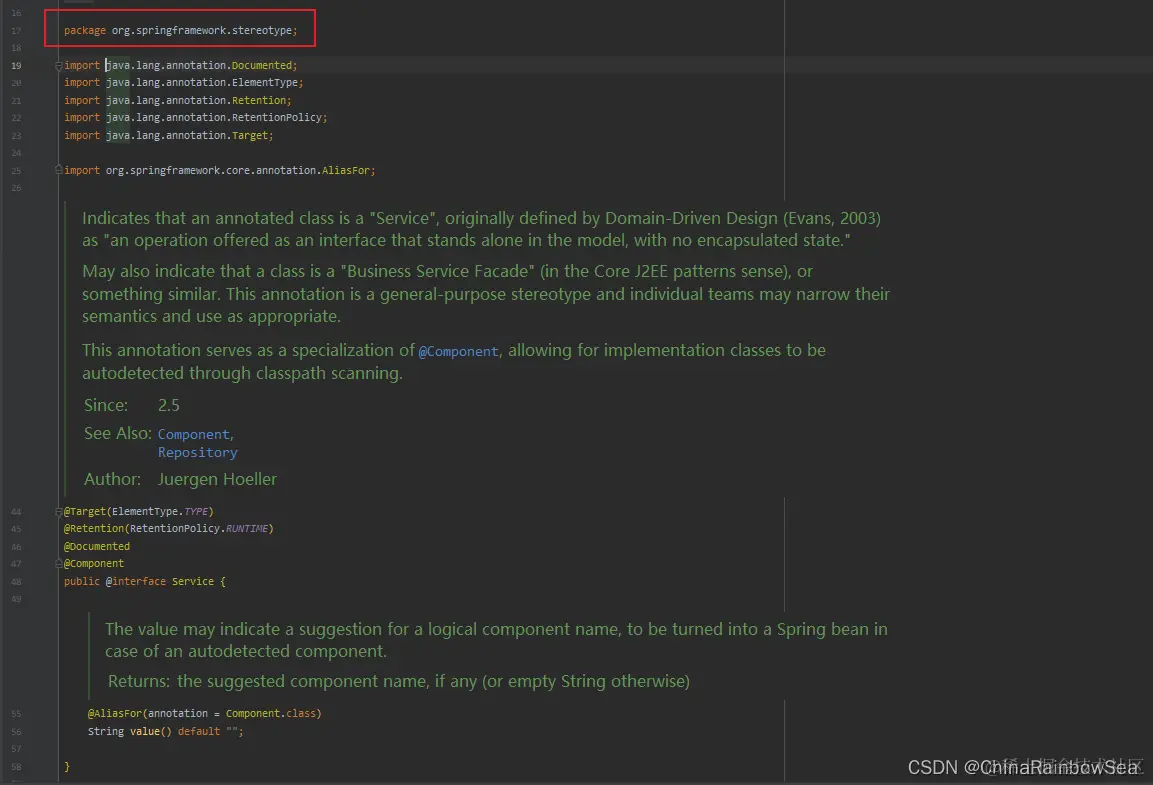
Task: Click the java.lang.annotation.ElementType import line
Action: [x=184, y=82]
